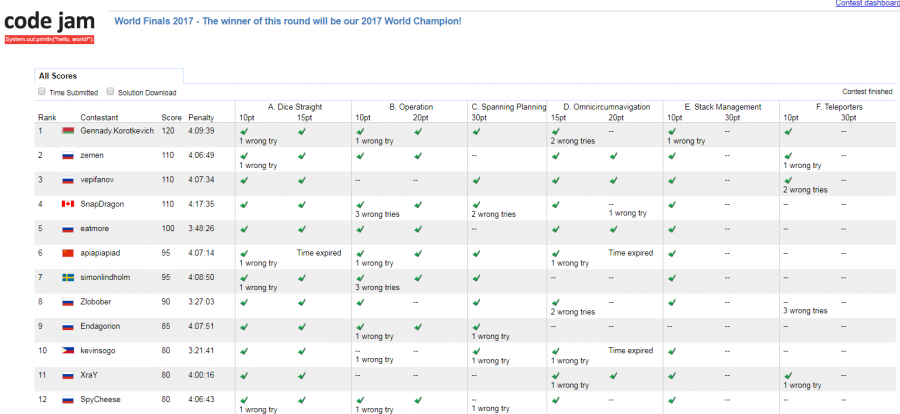900x414 pixels.
Task: Click Gennady's Spanning Planning 30pt green checkmark
Action: (x=476, y=131)
